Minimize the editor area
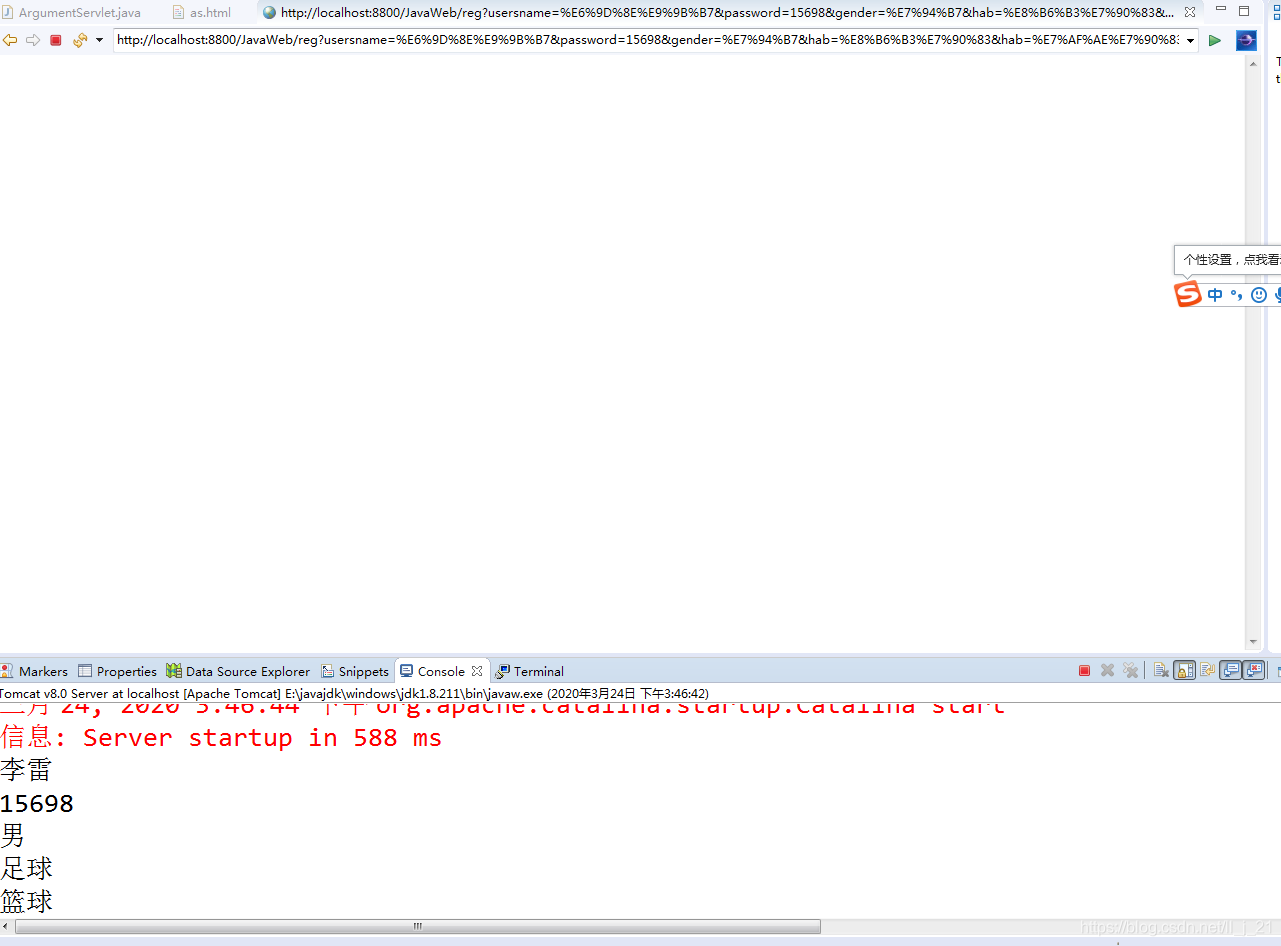The width and height of the screenshot is (1281, 946). tap(1221, 10)
